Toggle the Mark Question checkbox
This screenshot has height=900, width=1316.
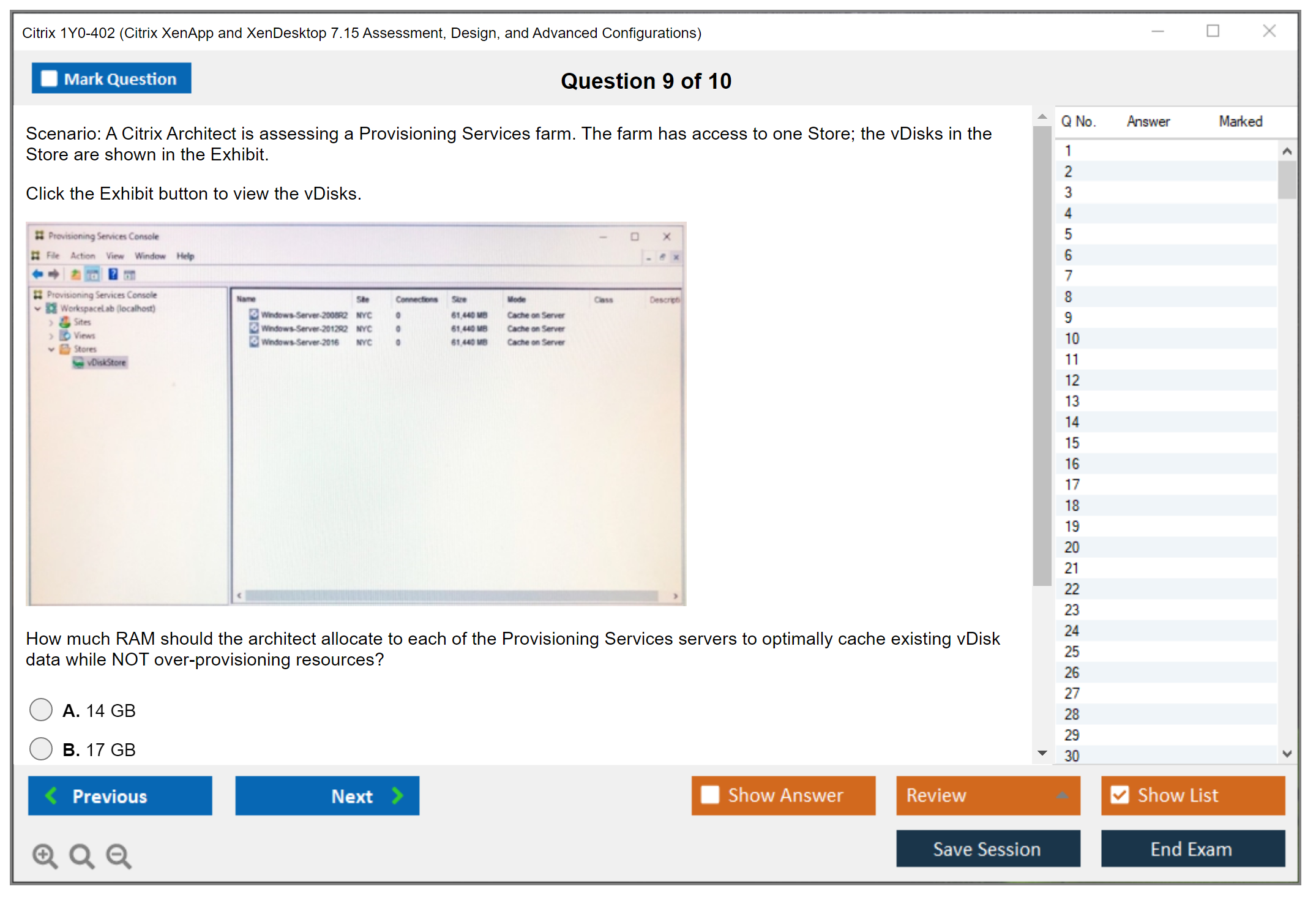coord(49,79)
